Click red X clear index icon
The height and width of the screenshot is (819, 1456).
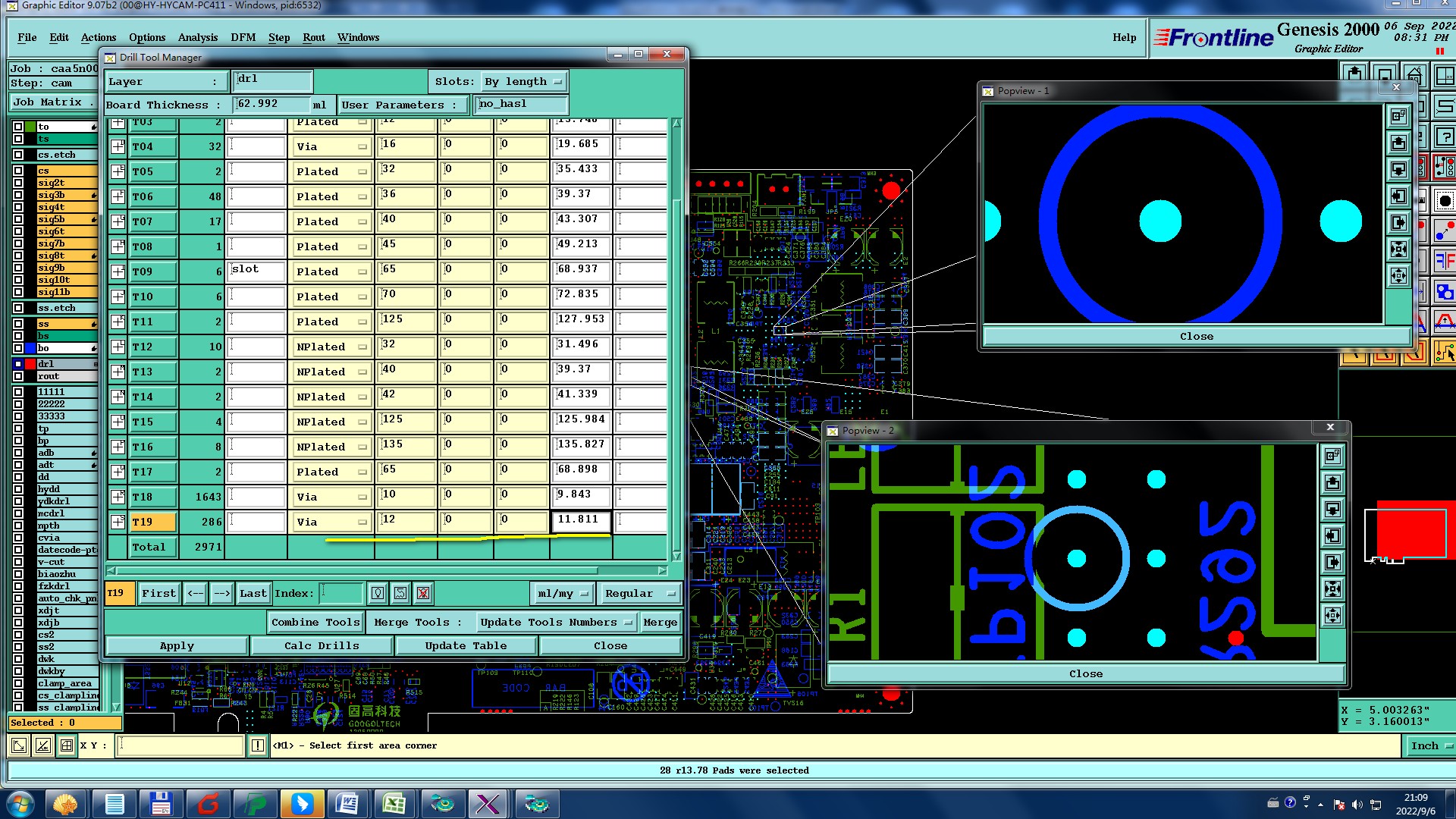coord(423,593)
